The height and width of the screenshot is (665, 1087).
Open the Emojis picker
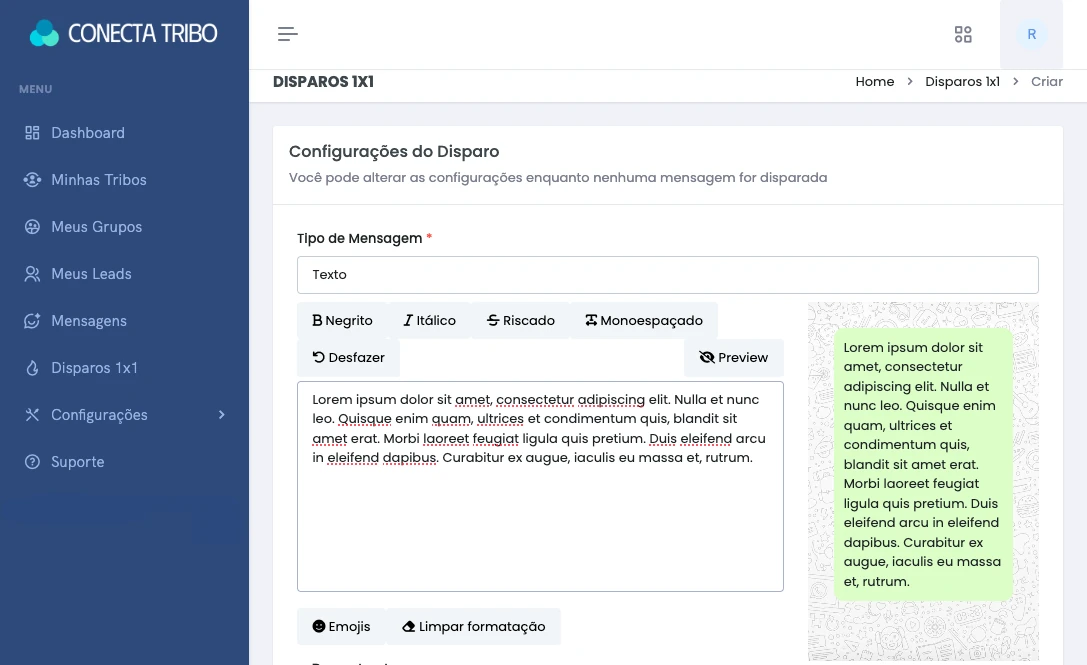(341, 627)
